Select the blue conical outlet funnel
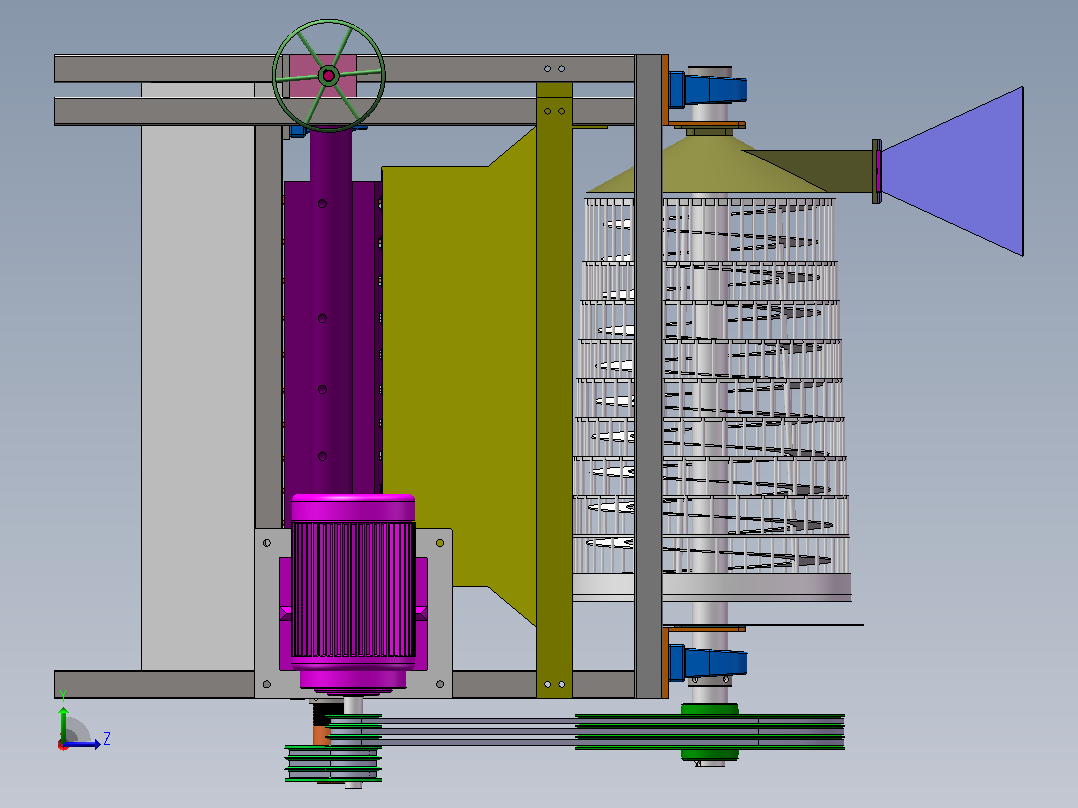The width and height of the screenshot is (1078, 808). click(952, 171)
